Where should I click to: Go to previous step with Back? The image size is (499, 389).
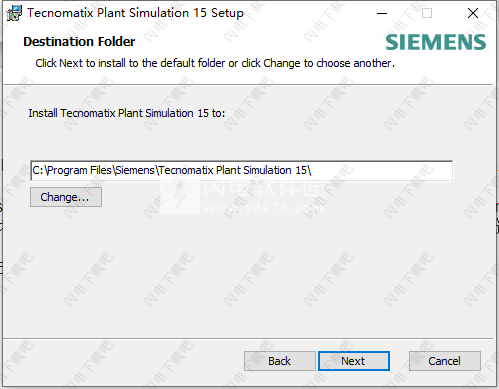tap(280, 361)
